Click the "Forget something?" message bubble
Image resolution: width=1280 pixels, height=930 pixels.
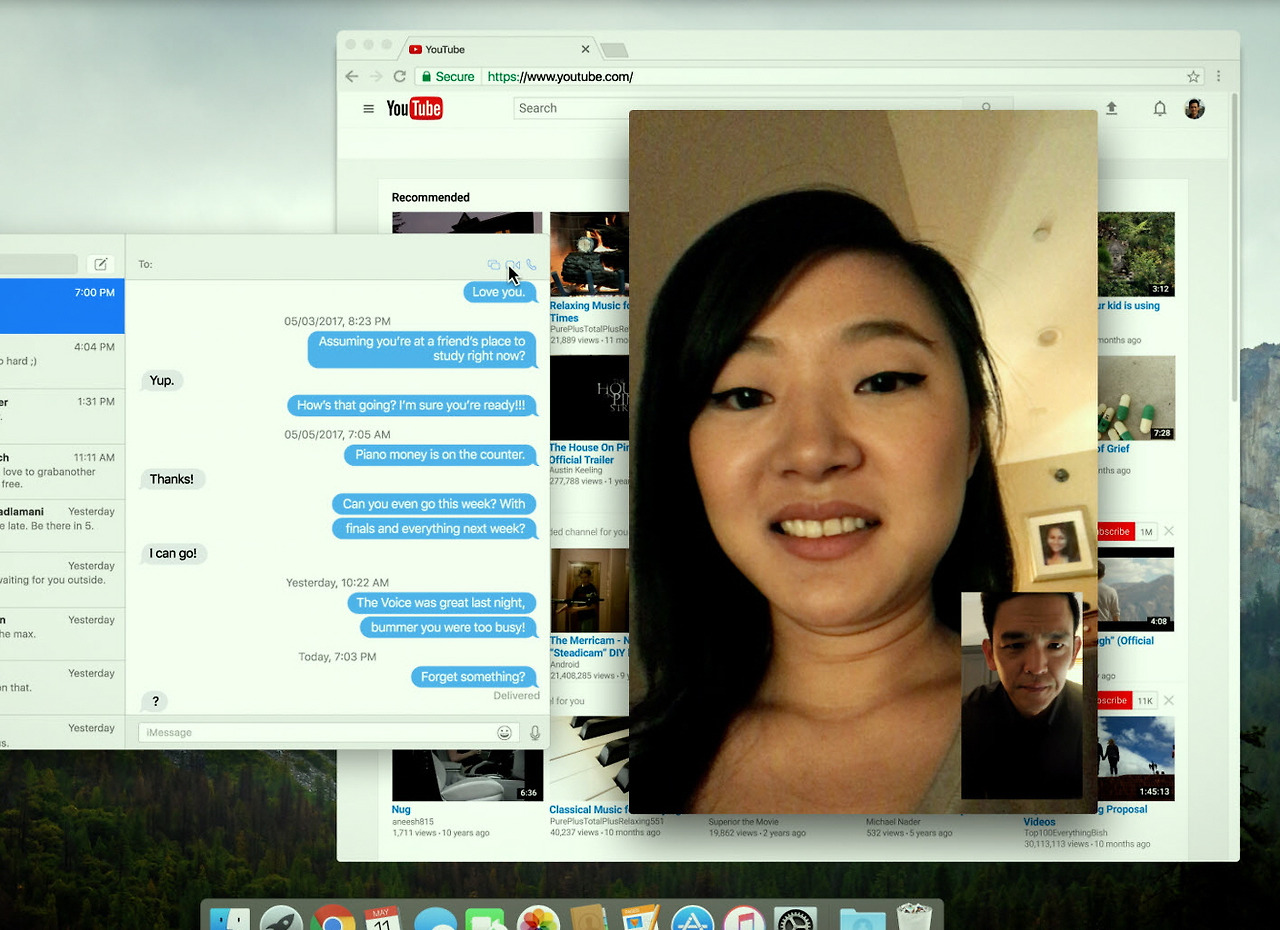[x=473, y=677]
